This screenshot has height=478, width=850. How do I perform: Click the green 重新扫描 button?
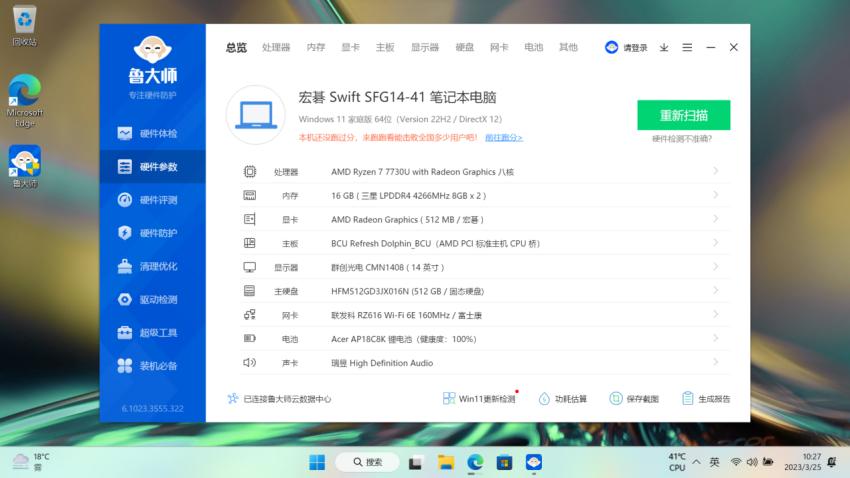(x=683, y=115)
